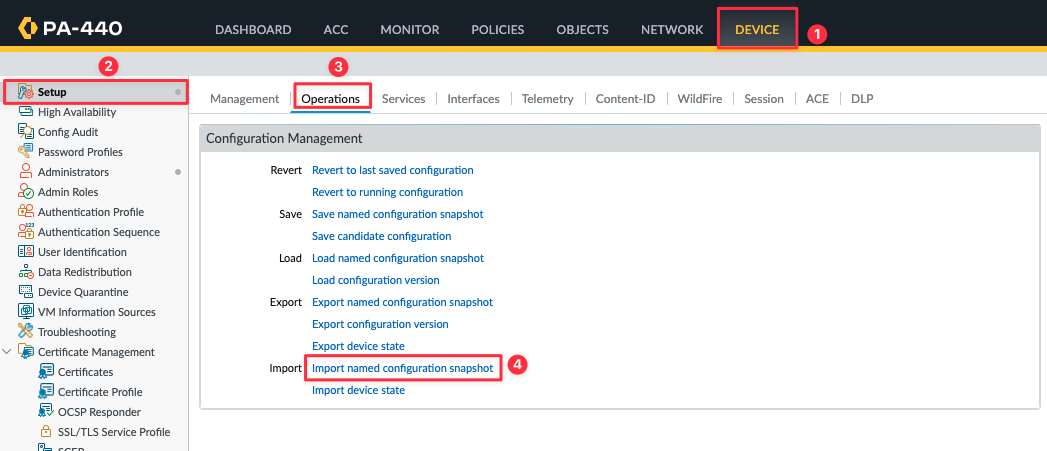Screen dimensions: 1047x451
Task: Open the Telemetry tab
Action: (548, 99)
